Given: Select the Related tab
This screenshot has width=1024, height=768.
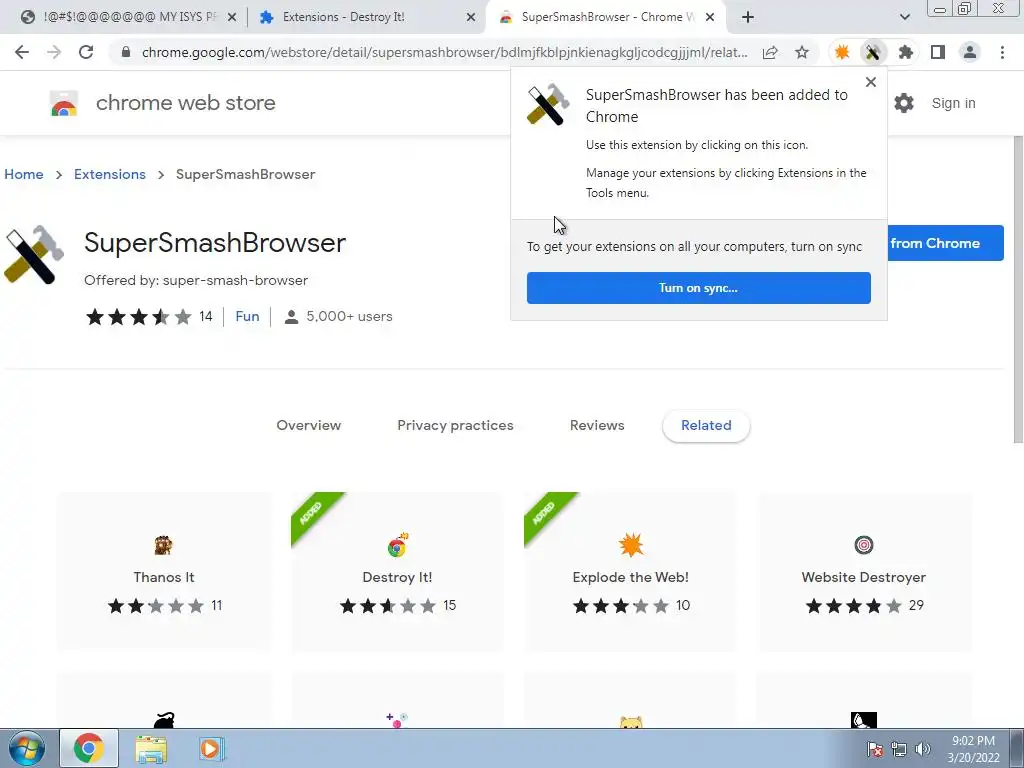Looking at the screenshot, I should point(706,425).
